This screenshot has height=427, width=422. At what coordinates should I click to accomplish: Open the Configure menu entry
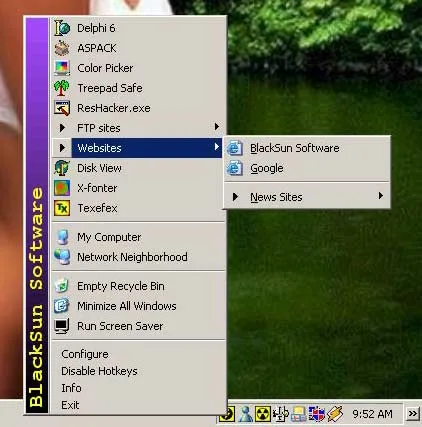tap(85, 354)
